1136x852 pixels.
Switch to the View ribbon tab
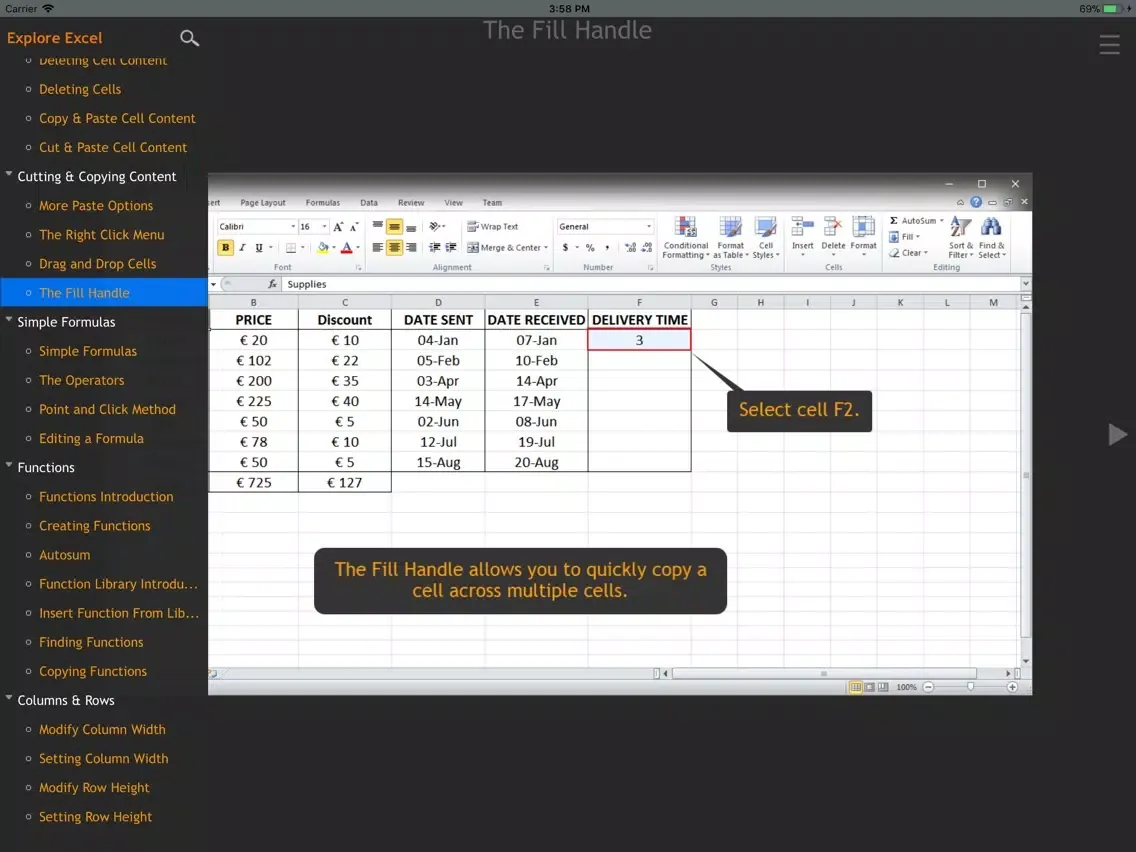pyautogui.click(x=454, y=203)
